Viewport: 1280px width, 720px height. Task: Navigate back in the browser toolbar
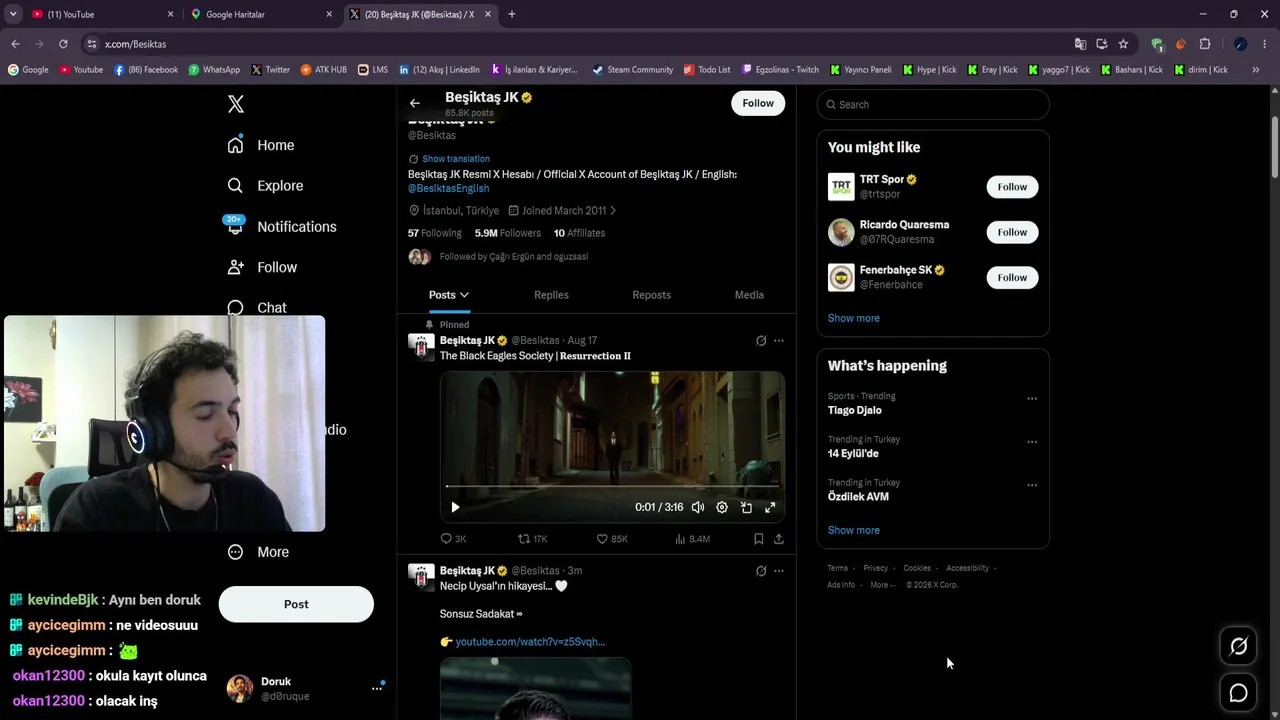(15, 44)
